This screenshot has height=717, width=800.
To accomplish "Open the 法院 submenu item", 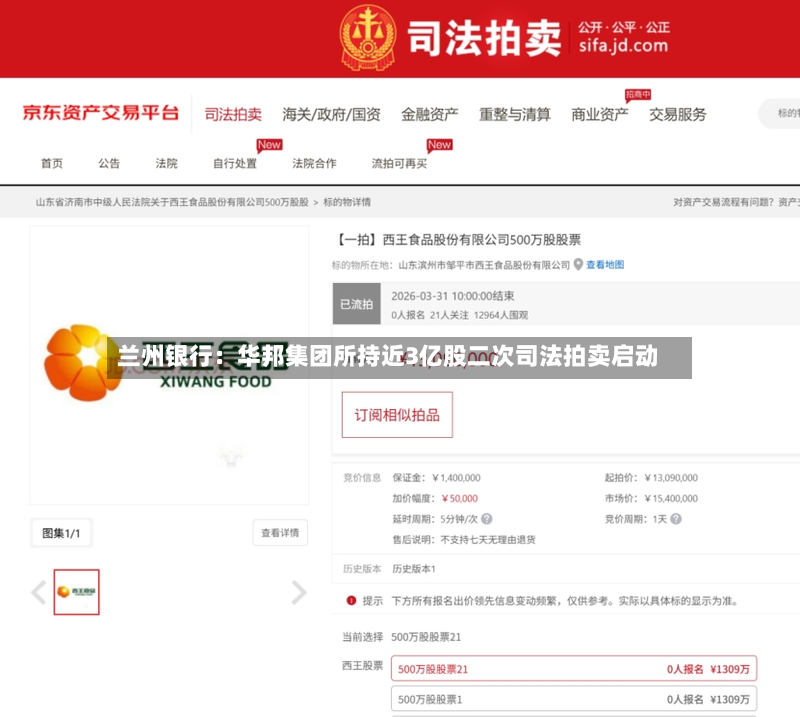I will tap(166, 163).
